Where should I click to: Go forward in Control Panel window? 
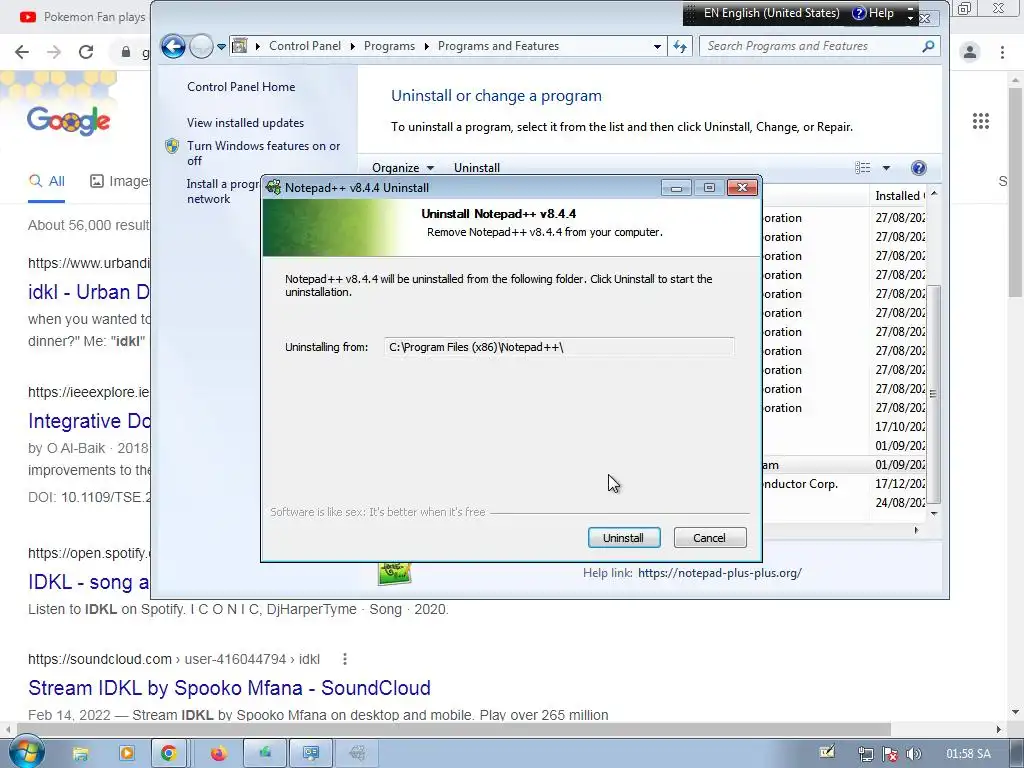point(201,46)
